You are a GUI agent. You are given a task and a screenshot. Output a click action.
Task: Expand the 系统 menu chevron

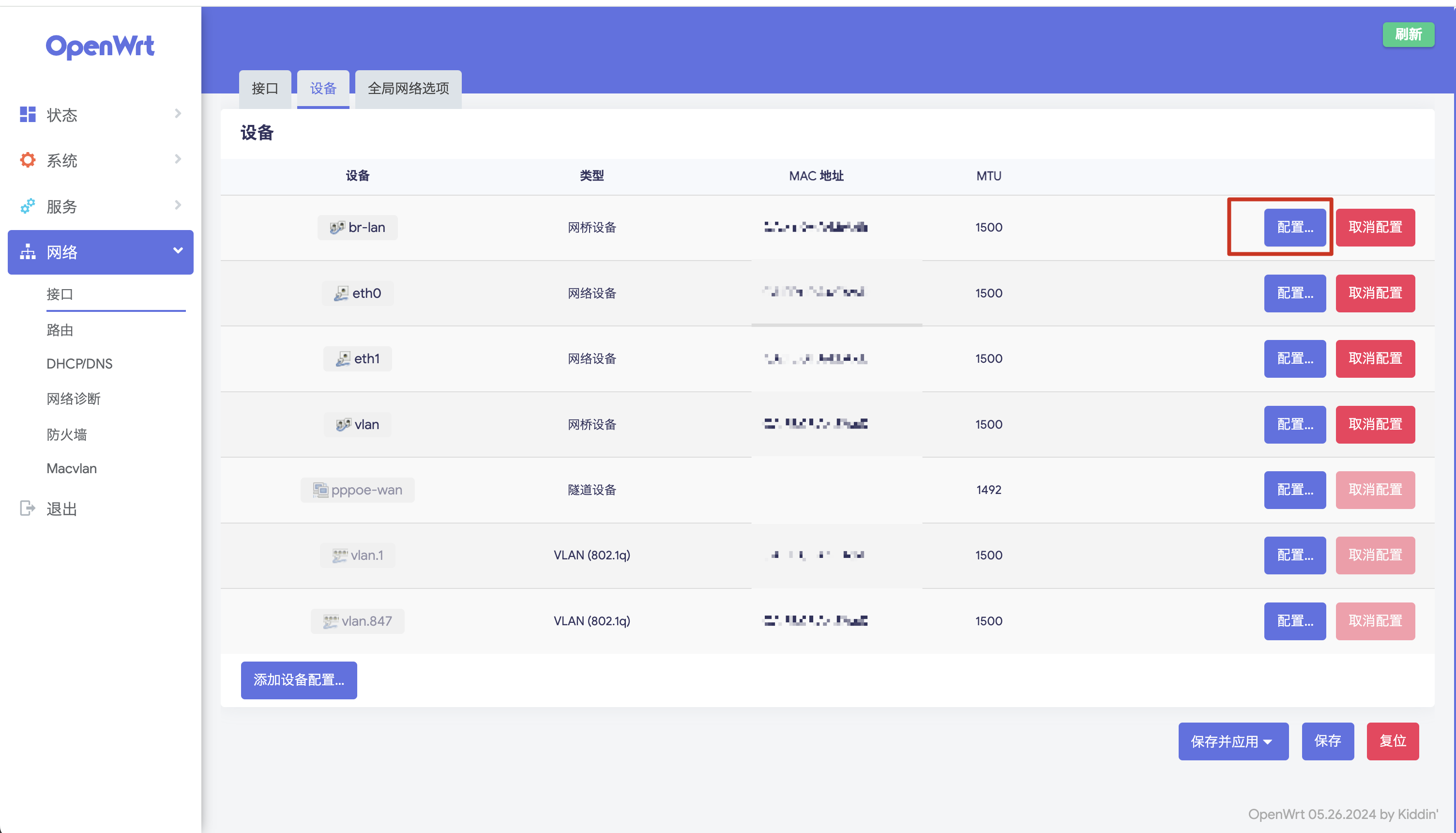[x=178, y=159]
